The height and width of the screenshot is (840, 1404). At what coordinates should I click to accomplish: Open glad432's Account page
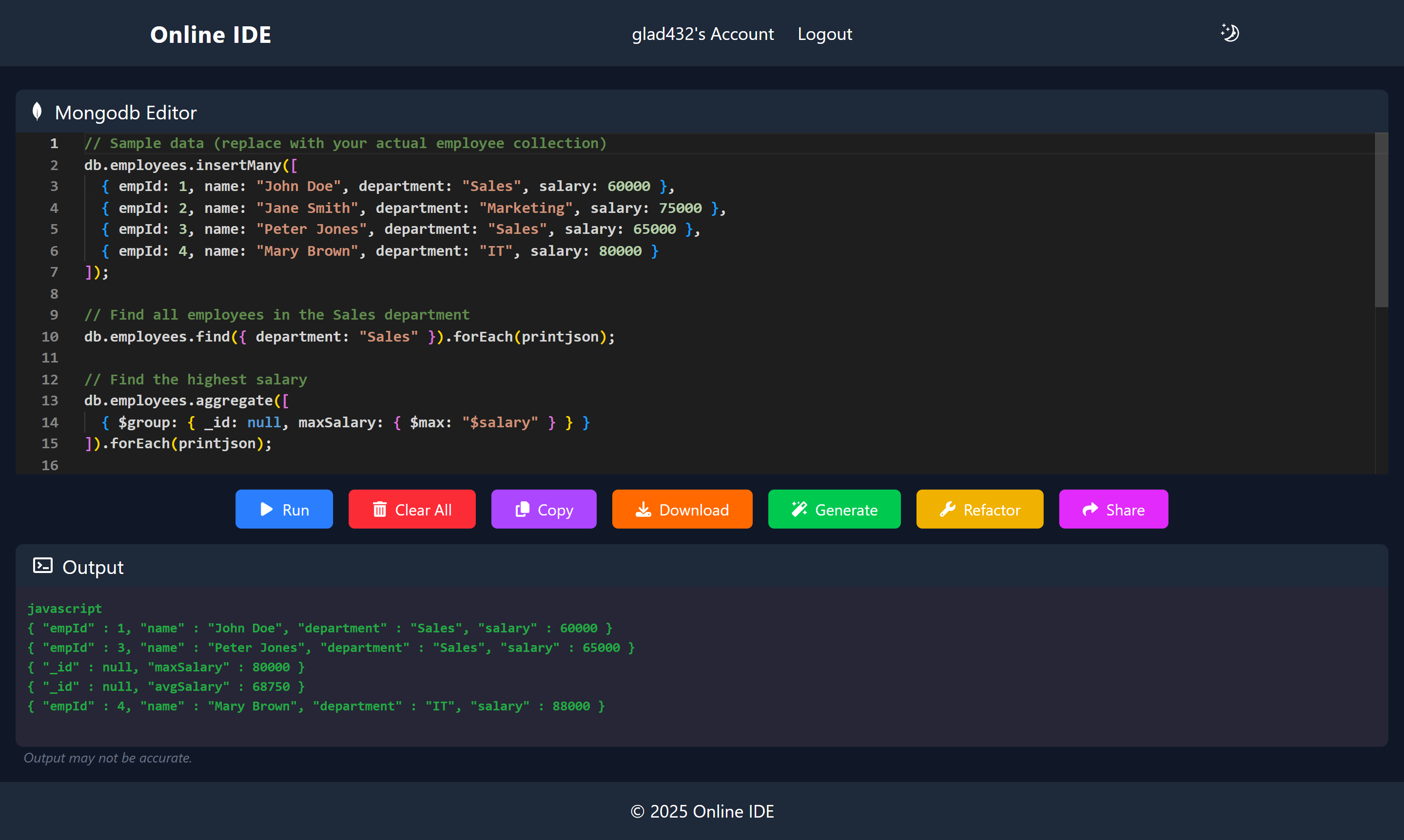coord(702,34)
